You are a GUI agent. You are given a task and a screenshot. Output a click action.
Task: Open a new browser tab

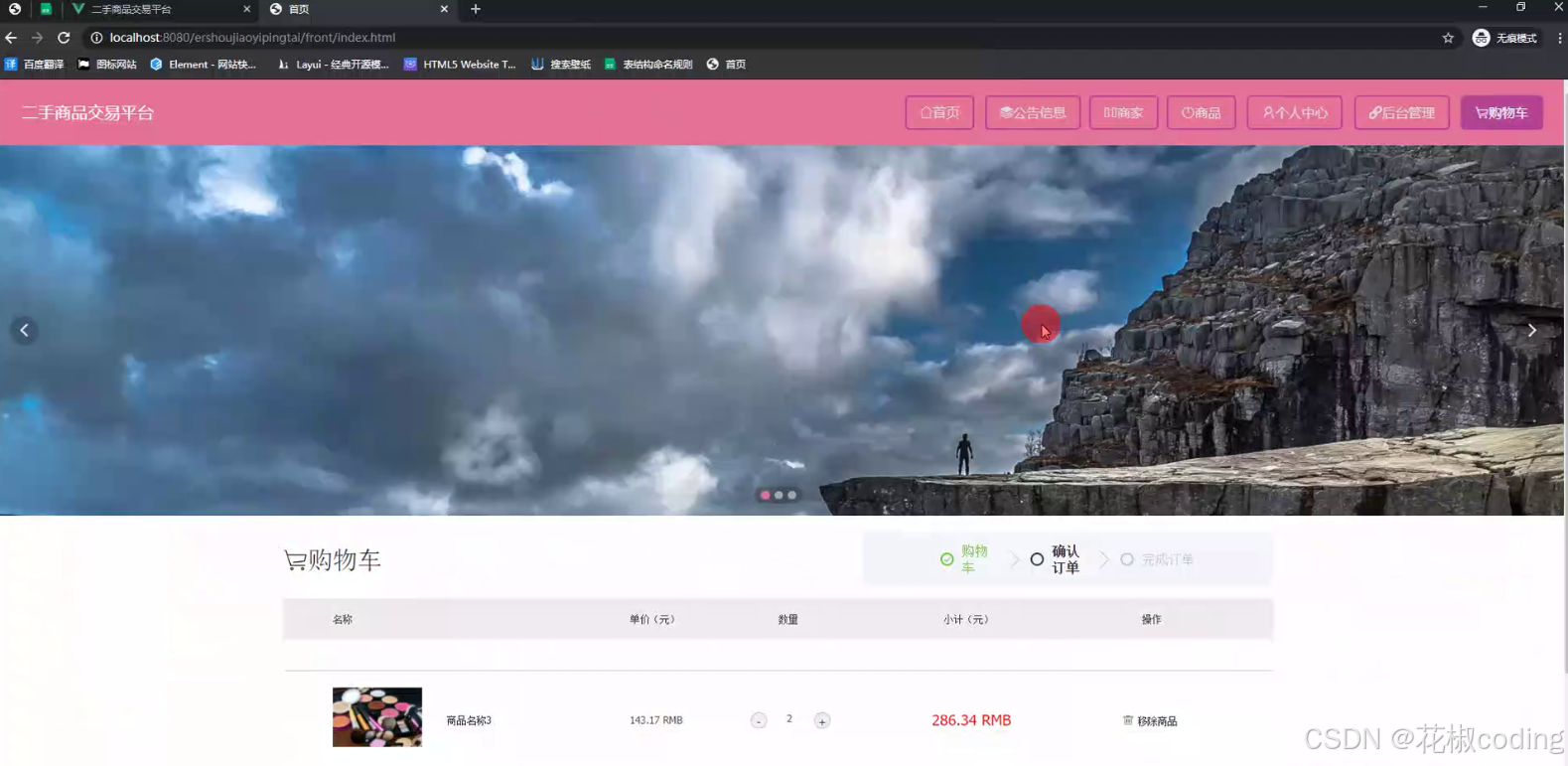476,9
